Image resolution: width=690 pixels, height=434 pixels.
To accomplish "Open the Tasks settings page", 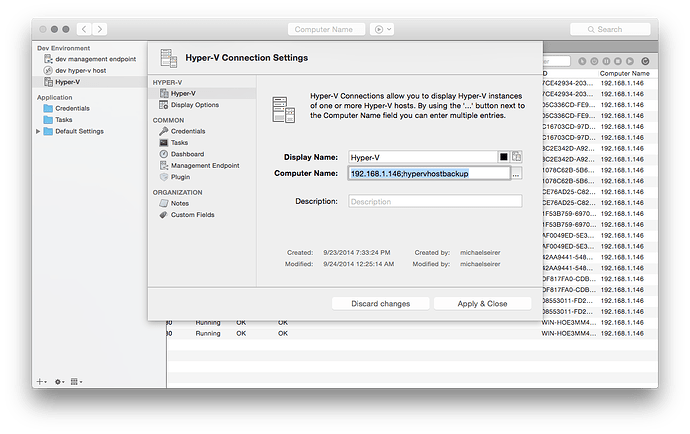I will [x=179, y=142].
